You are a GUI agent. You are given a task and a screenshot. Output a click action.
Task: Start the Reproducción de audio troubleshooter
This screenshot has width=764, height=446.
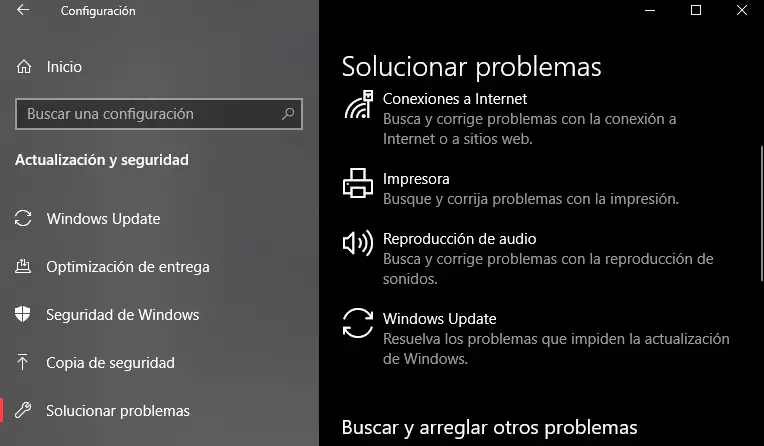[x=460, y=239]
